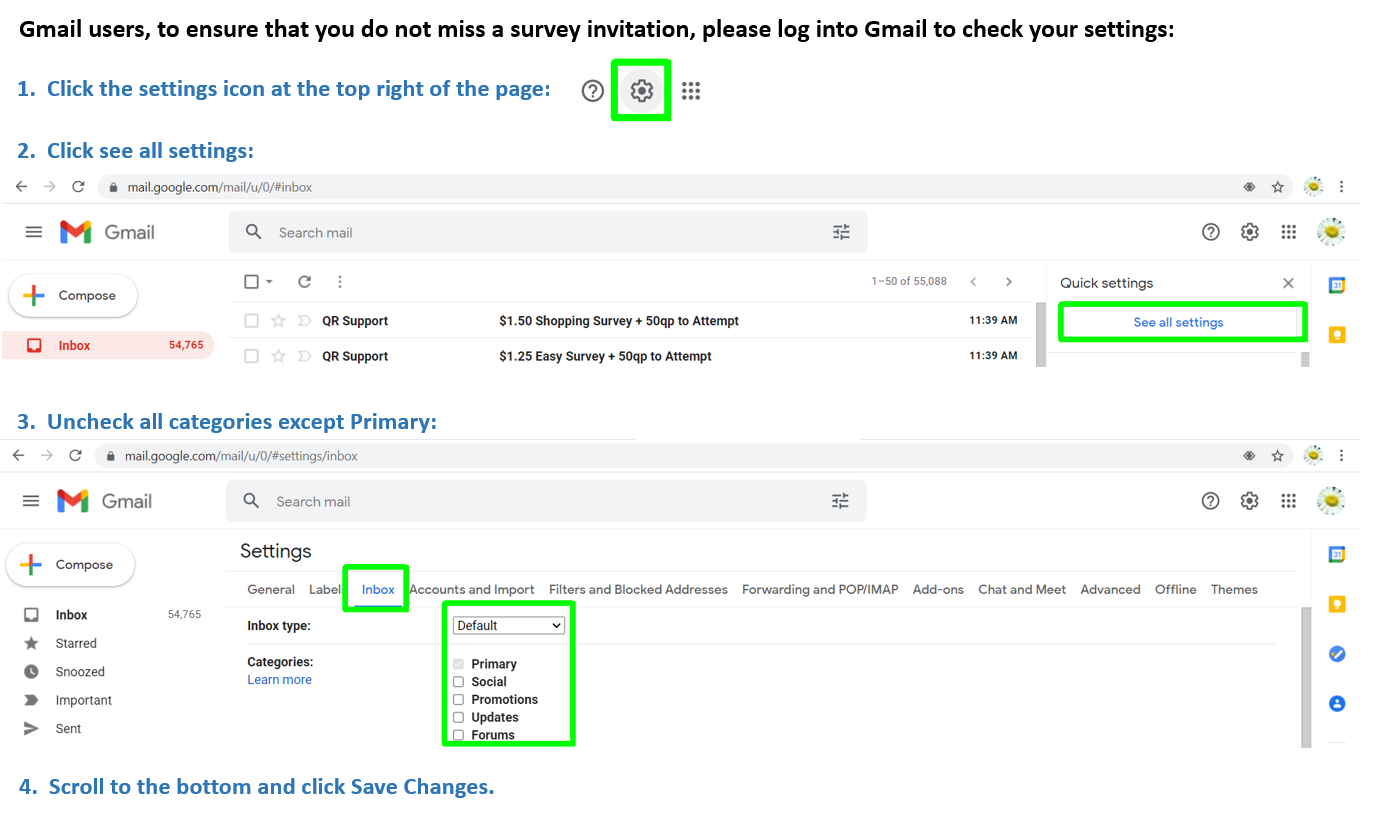Click the mail.google.com settings/inbox address bar
This screenshot has width=1391, height=822.
[x=693, y=456]
